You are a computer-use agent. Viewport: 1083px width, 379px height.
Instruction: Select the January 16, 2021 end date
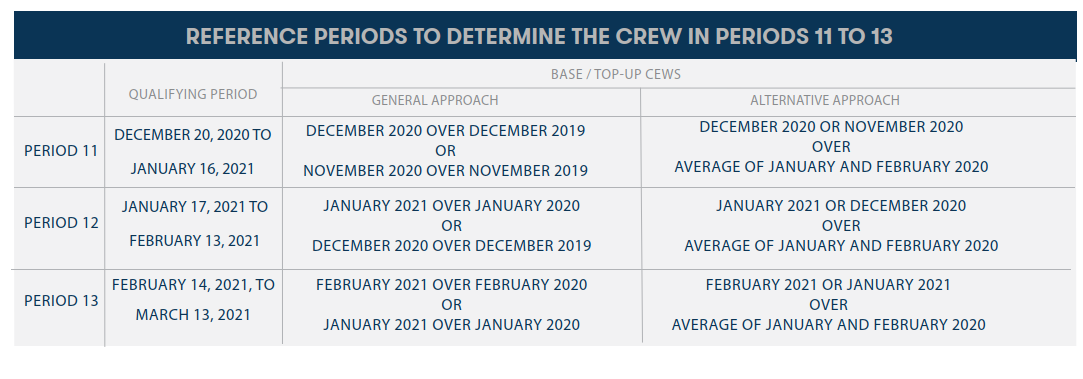pos(193,168)
